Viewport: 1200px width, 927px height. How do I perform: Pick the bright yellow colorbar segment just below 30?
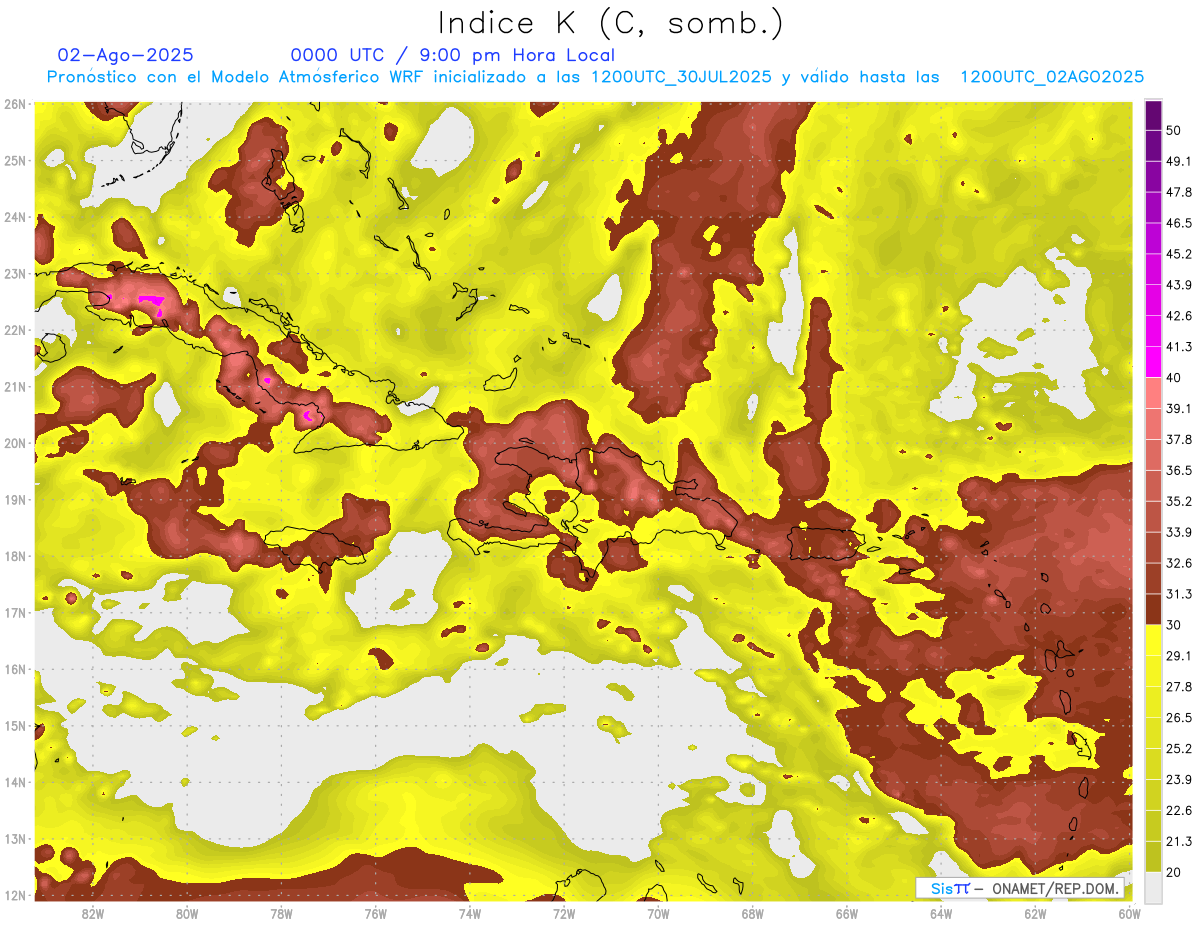(1153, 640)
